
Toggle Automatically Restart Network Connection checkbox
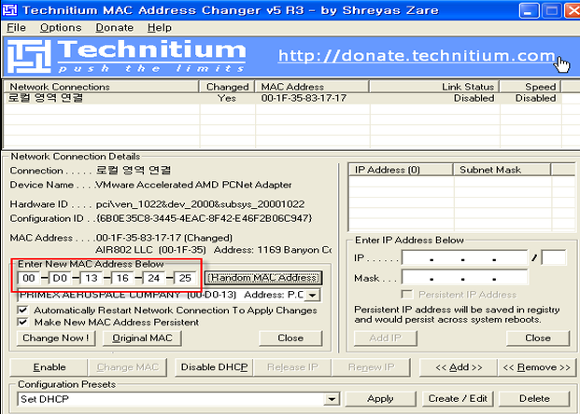(23, 310)
